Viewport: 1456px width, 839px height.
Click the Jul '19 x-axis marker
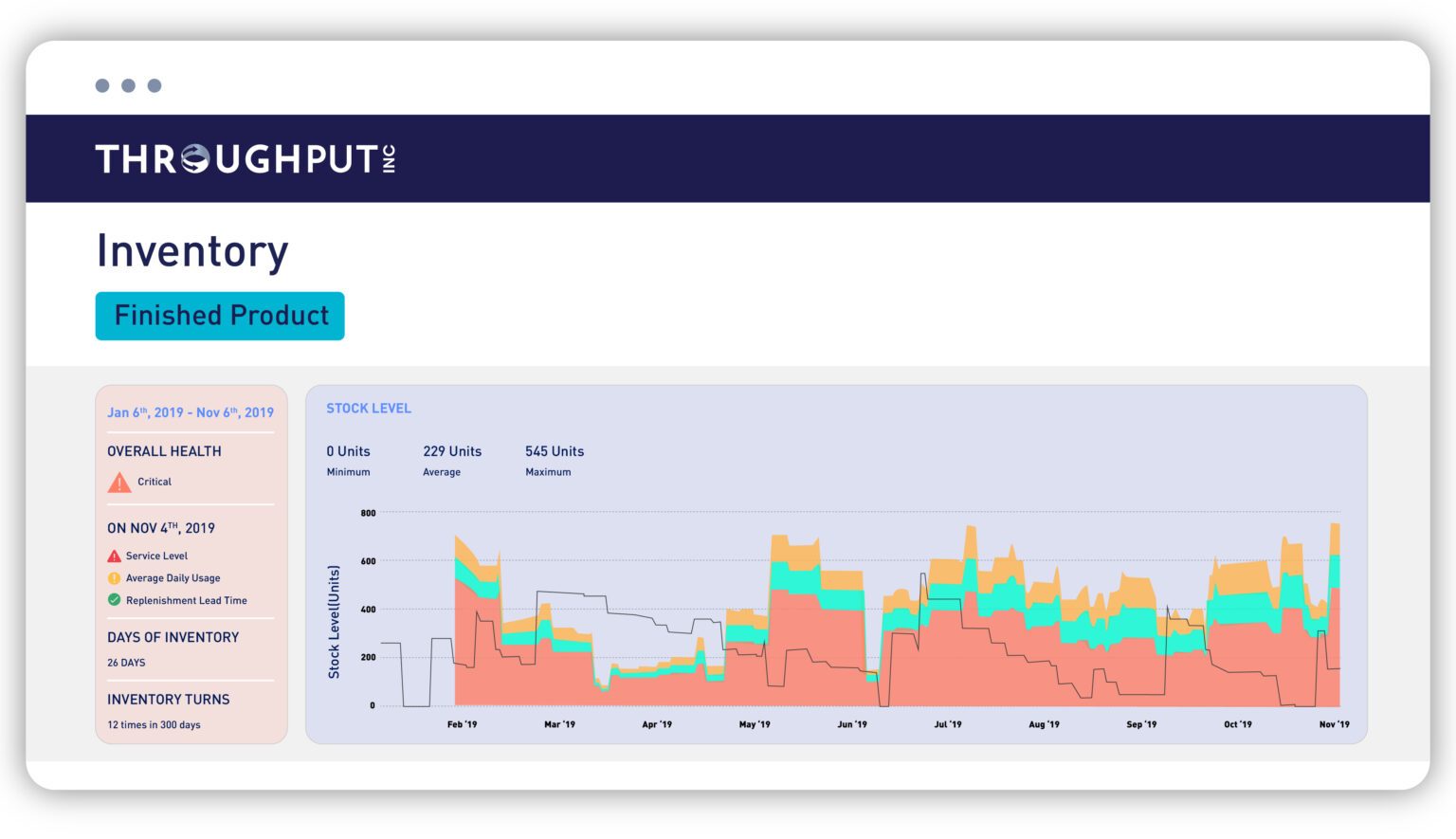coord(948,724)
